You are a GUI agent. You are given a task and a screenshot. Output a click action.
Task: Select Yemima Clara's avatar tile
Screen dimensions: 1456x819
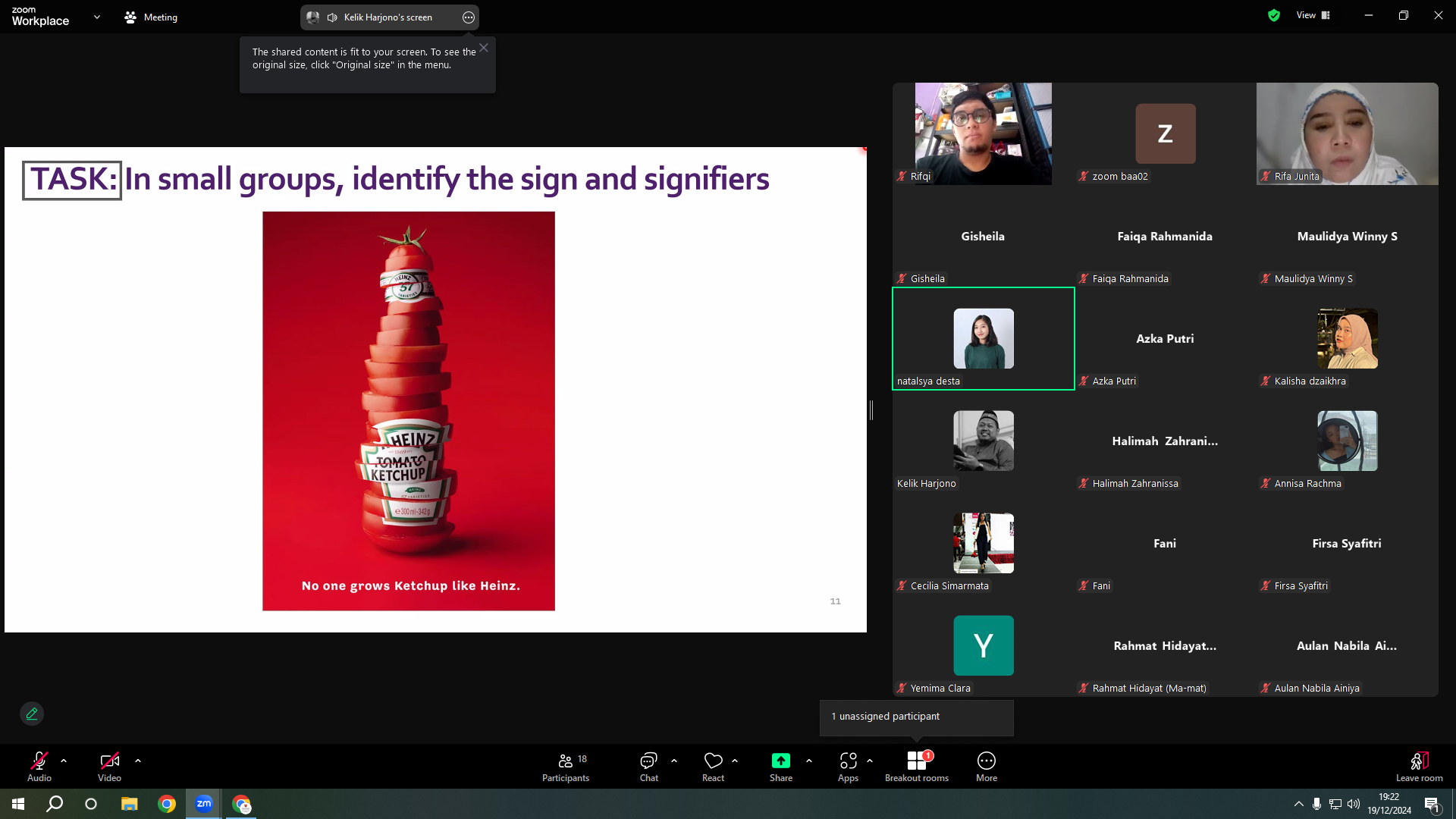pyautogui.click(x=984, y=645)
